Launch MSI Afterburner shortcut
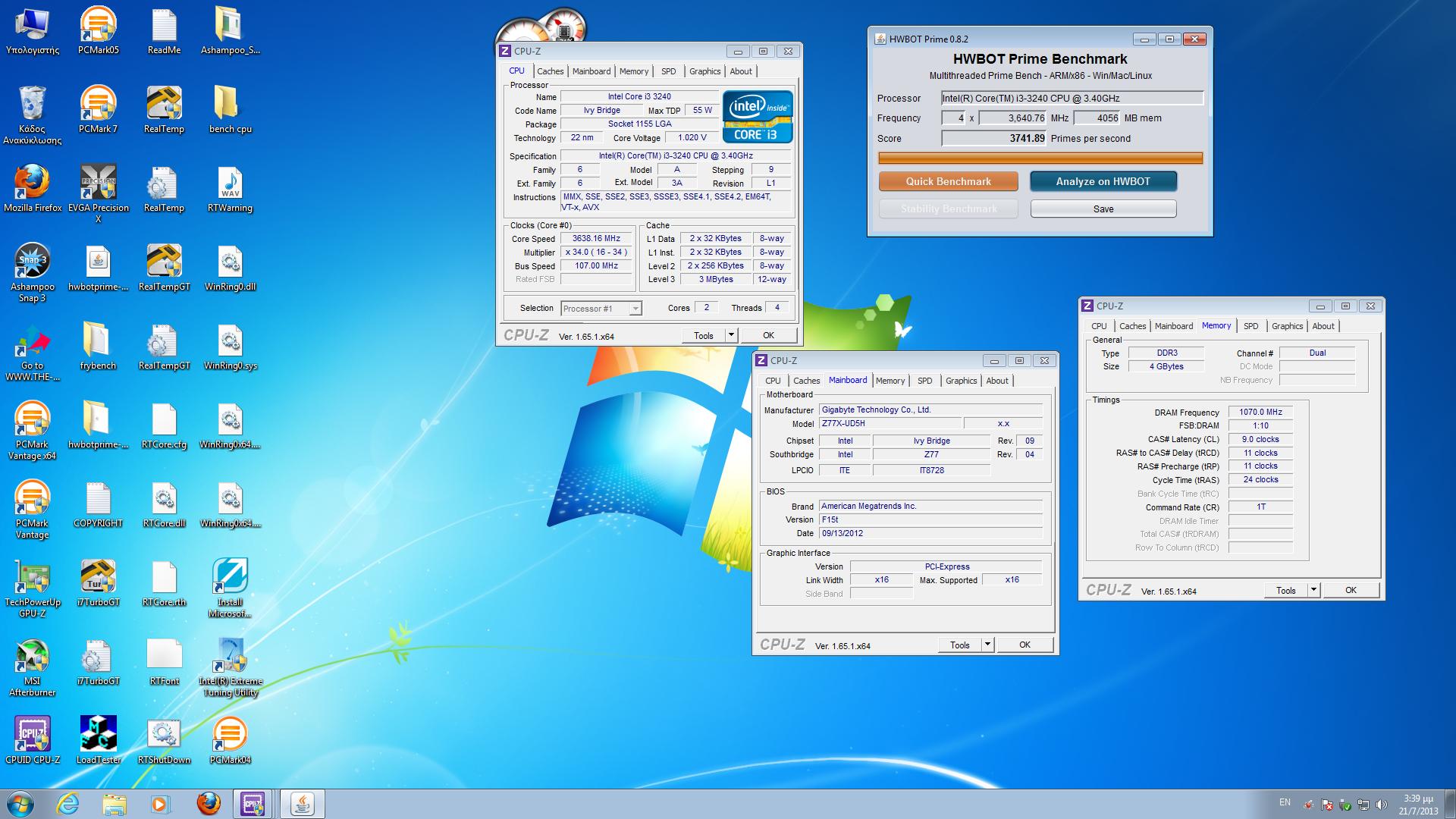The image size is (1456, 819). point(32,667)
